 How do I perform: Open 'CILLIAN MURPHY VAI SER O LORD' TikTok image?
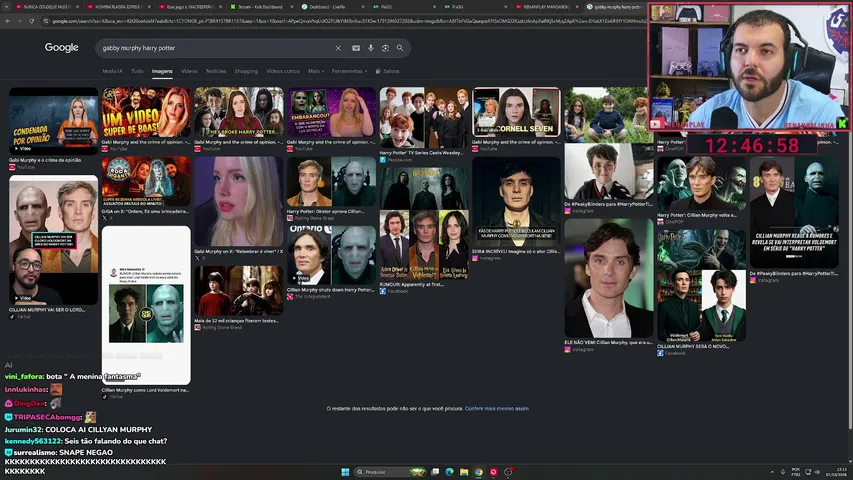(53, 239)
